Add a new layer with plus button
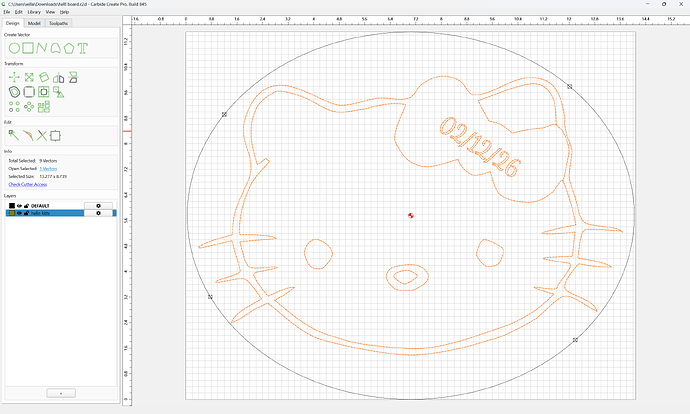The image size is (690, 414). pyautogui.click(x=61, y=393)
